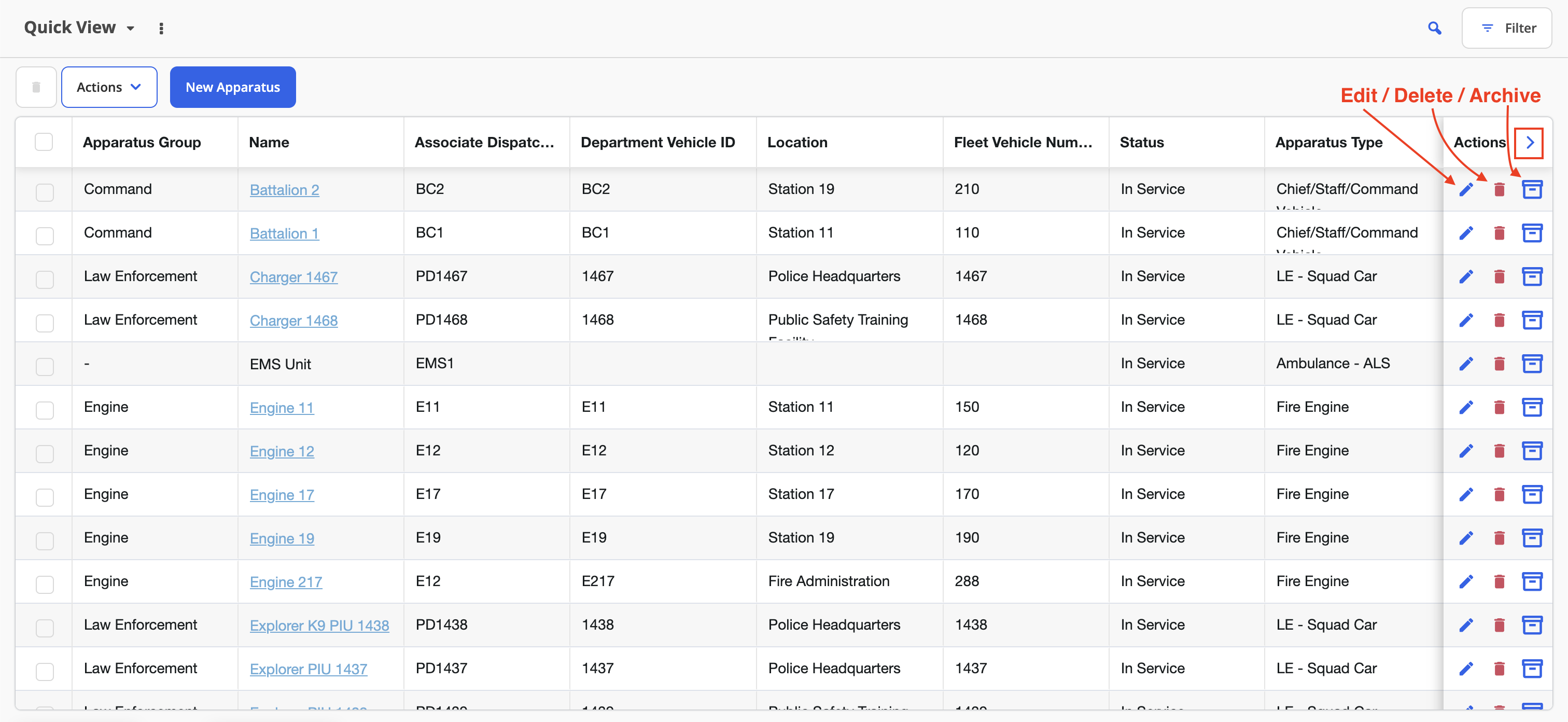Viewport: 1568px width, 722px height.
Task: Delete the Explorer K9 PIU 1438 apparatus
Action: (1499, 625)
